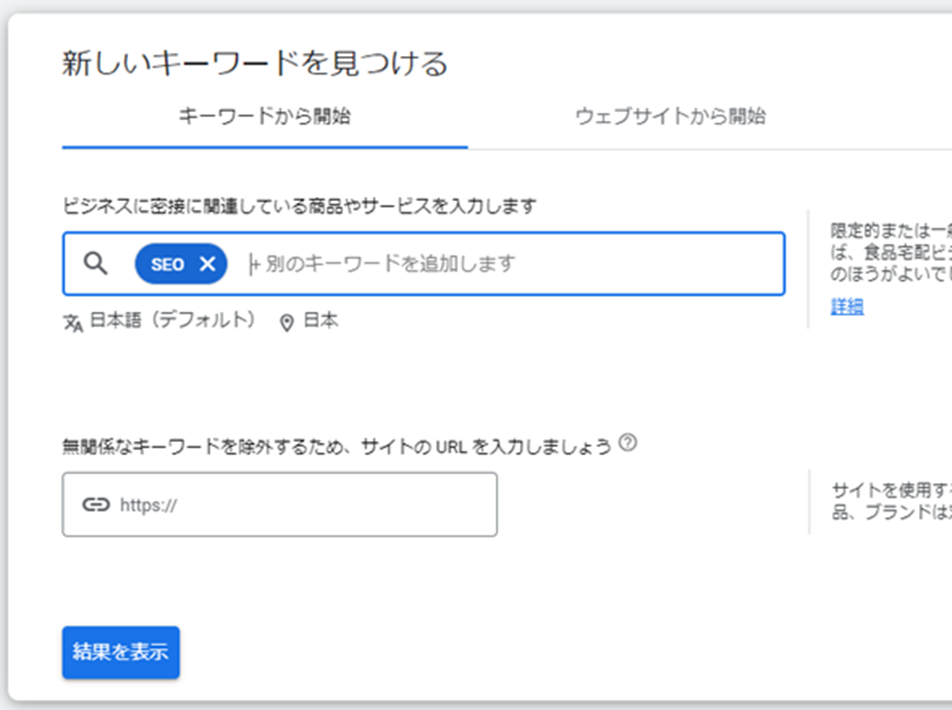The height and width of the screenshot is (710, 952).
Task: Click the 結果を表示 button
Action: [121, 652]
